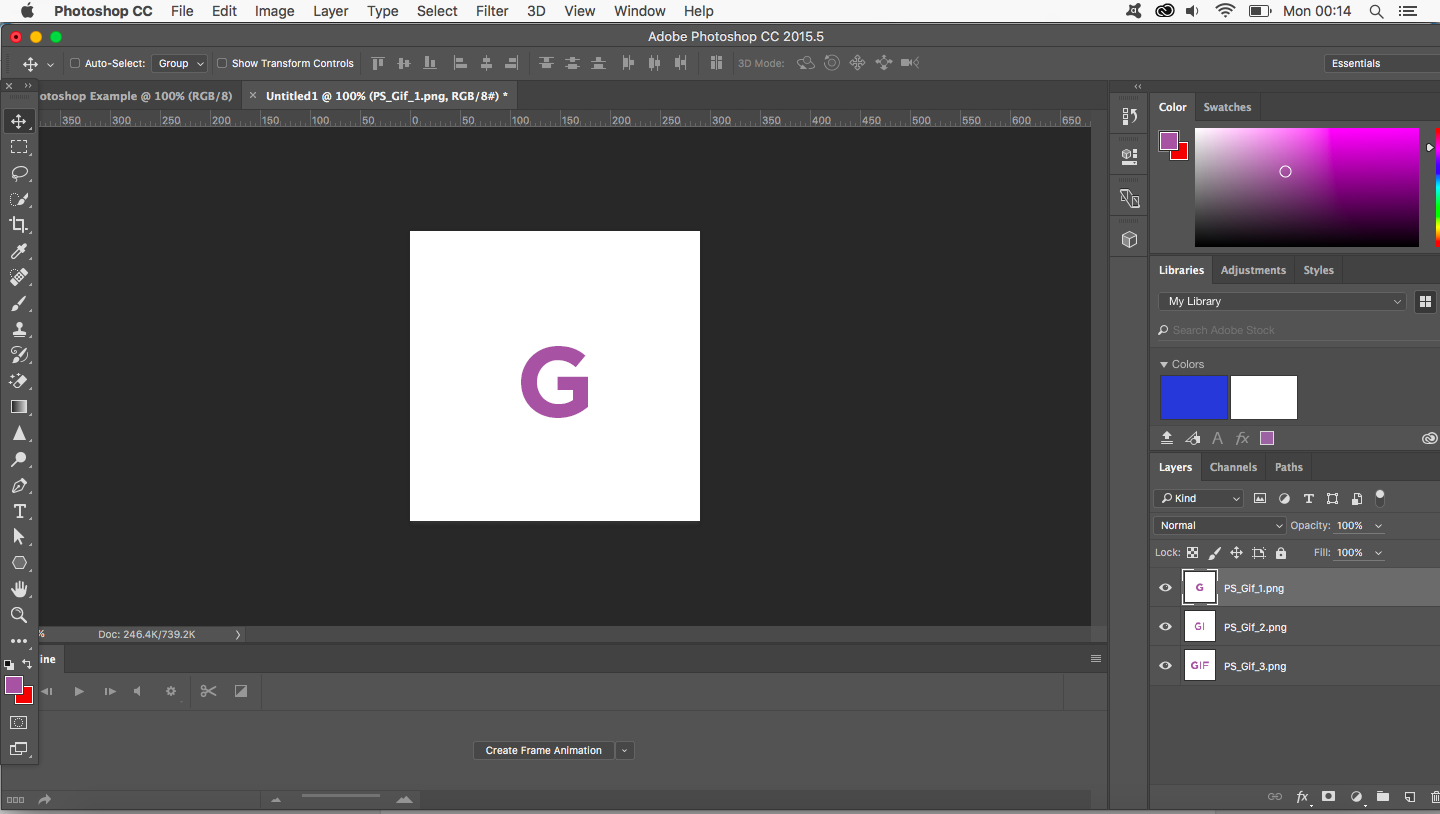Viewport: 1440px width, 814px height.
Task: Select the Clone Stamp tool
Action: coord(19,329)
